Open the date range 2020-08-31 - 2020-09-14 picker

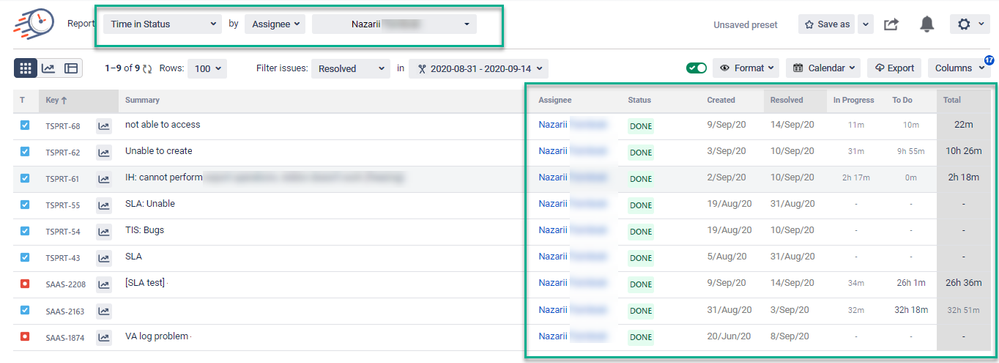478,68
